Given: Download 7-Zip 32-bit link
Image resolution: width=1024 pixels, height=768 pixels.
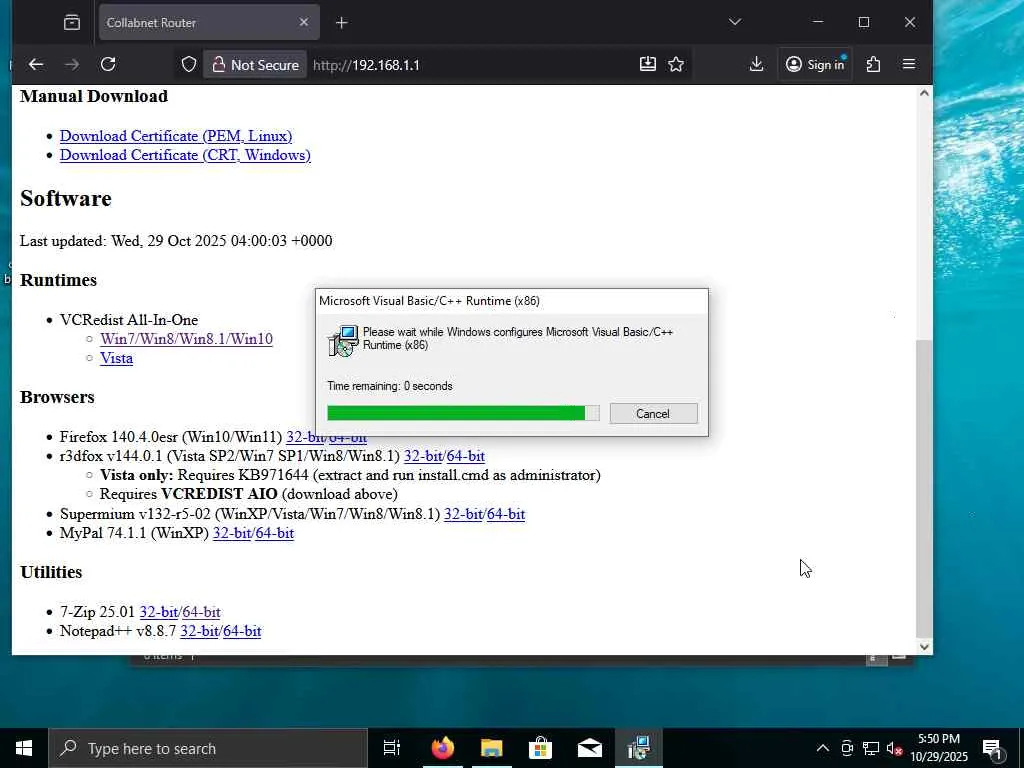Looking at the screenshot, I should pos(159,612).
